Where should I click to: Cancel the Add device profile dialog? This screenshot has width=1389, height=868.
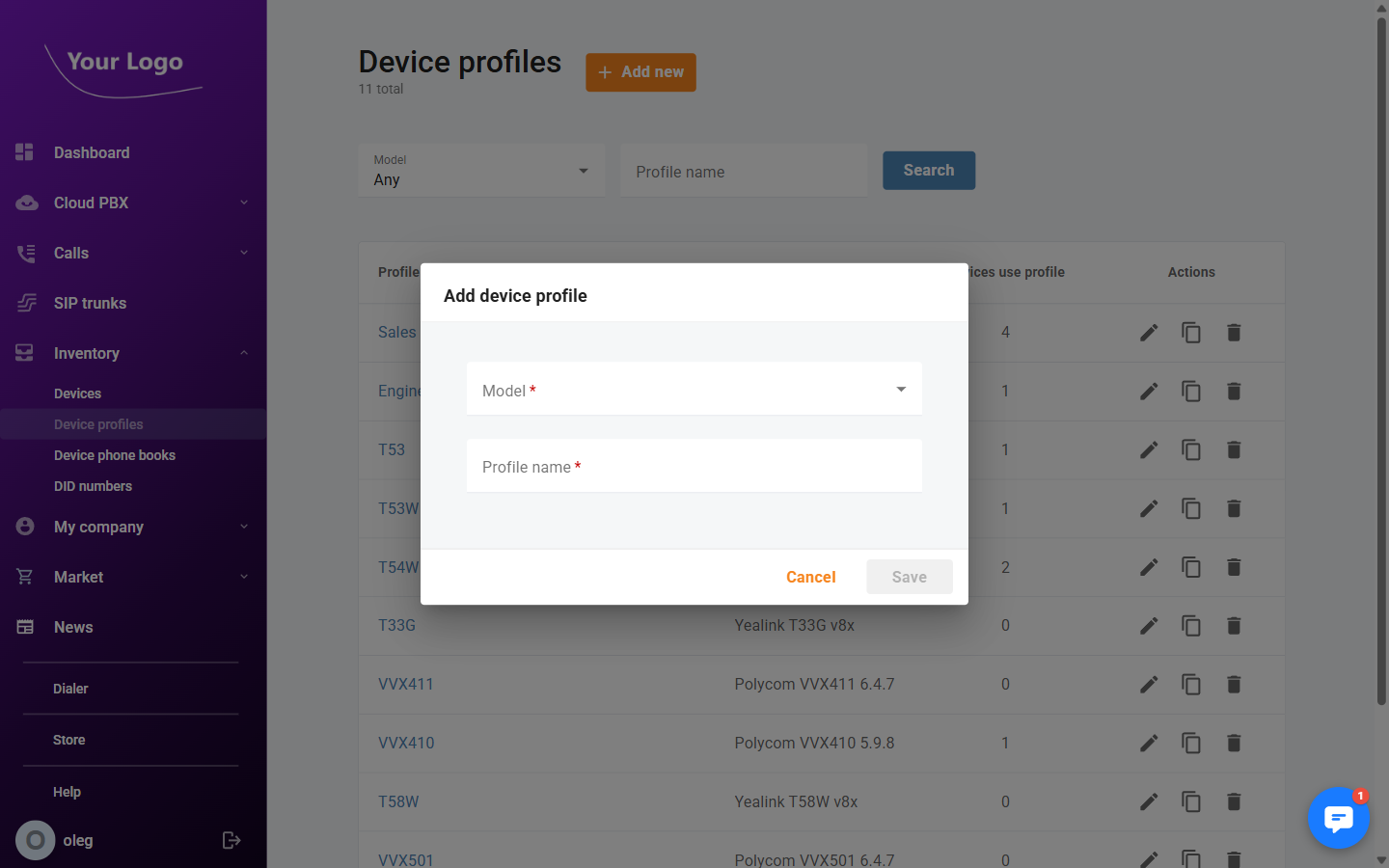[x=810, y=576]
